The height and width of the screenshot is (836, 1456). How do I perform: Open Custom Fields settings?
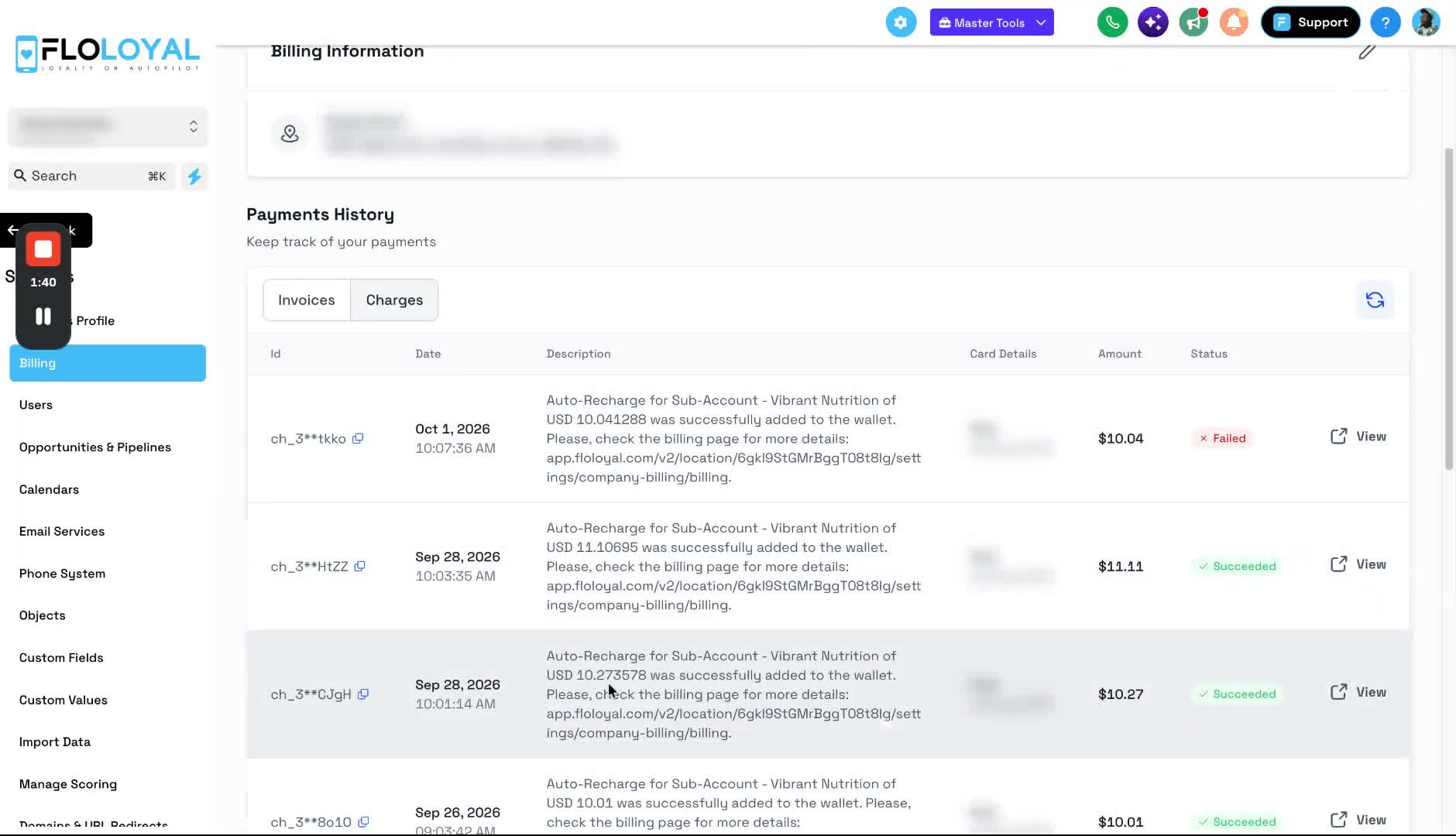[x=61, y=658]
